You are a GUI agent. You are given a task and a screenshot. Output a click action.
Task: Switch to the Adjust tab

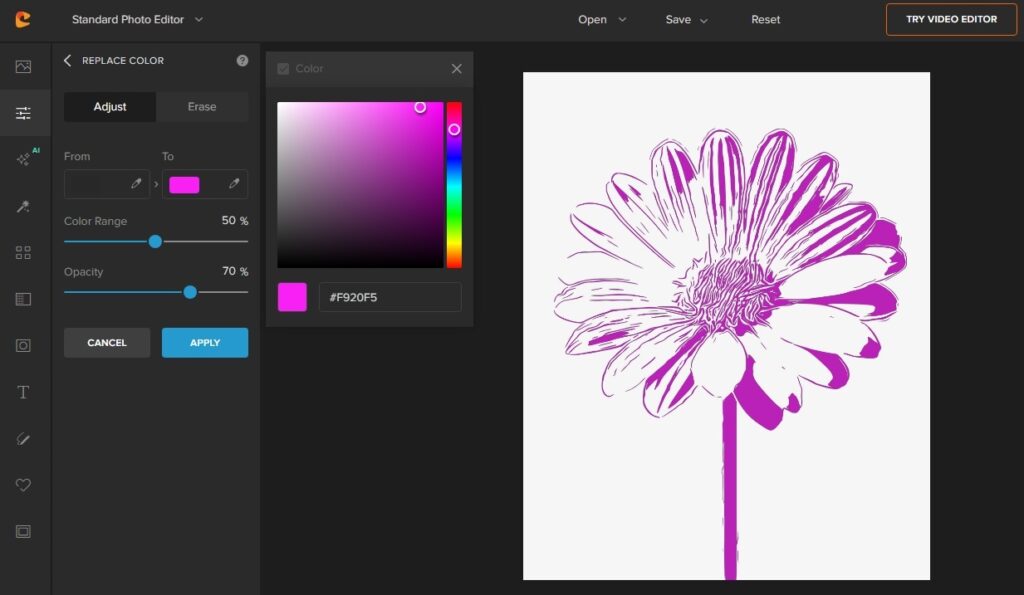click(x=109, y=107)
